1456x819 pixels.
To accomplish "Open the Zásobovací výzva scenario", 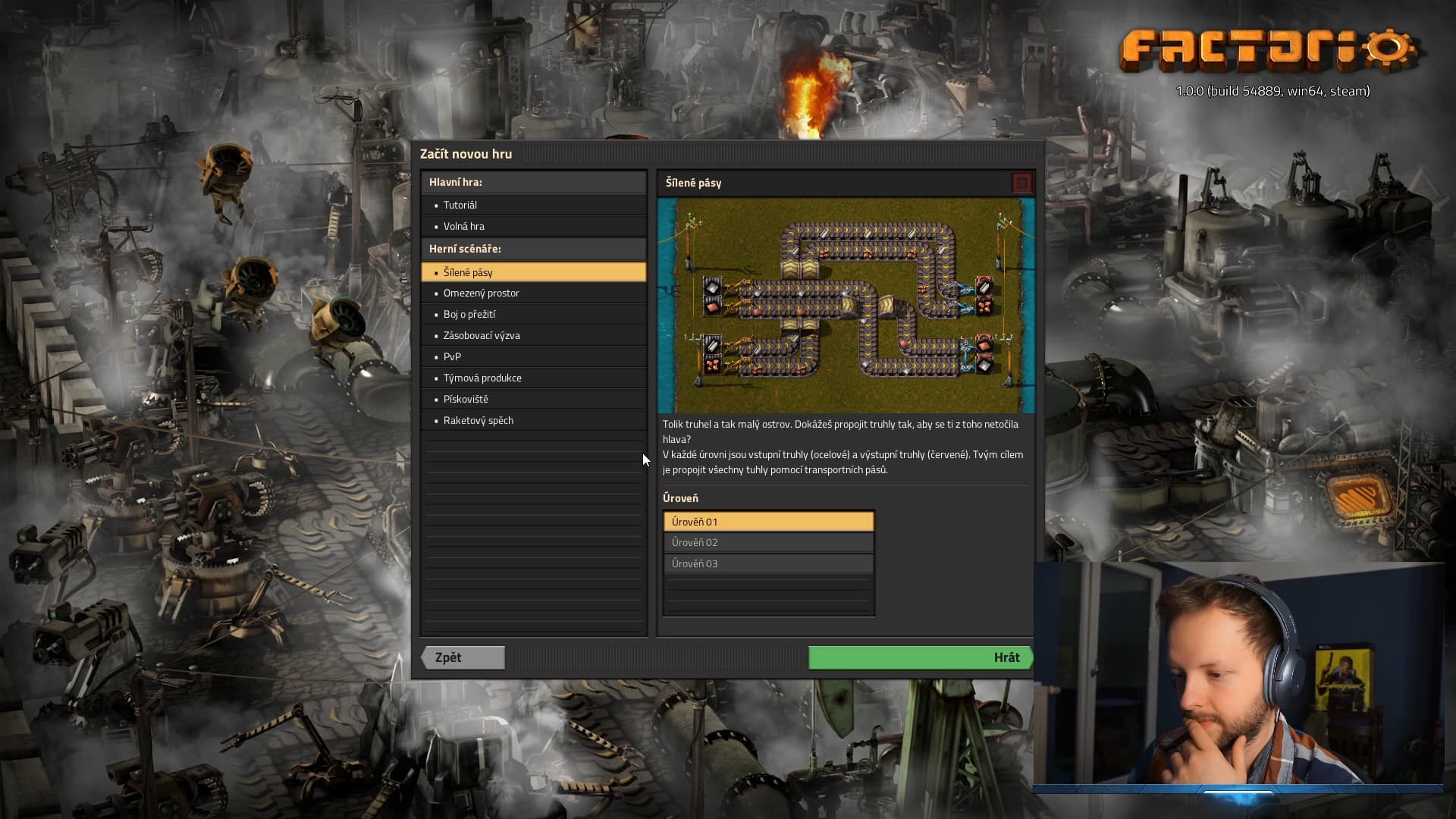I will tap(534, 335).
